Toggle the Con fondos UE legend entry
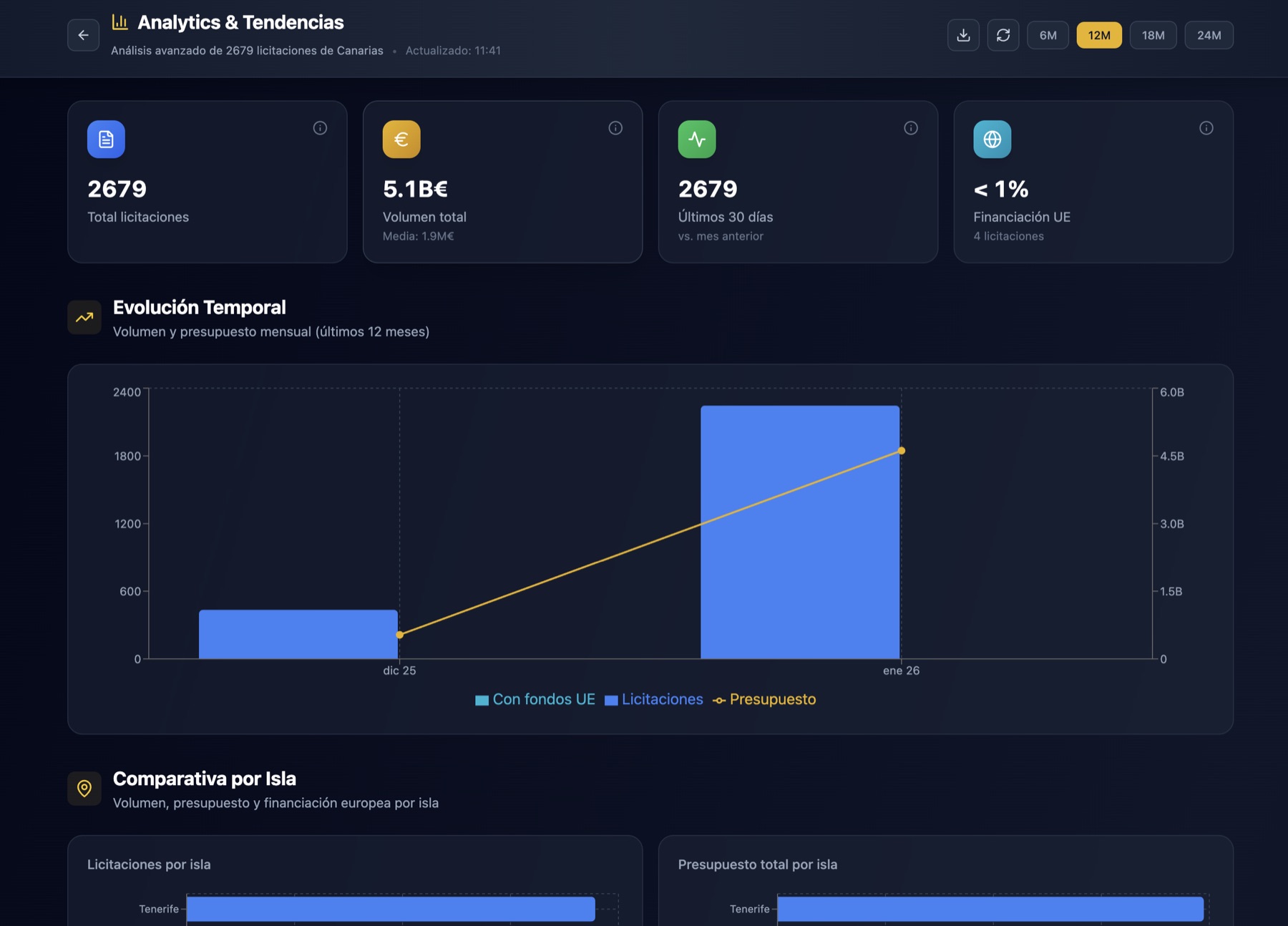Screen dimensions: 1288x926 click(535, 699)
